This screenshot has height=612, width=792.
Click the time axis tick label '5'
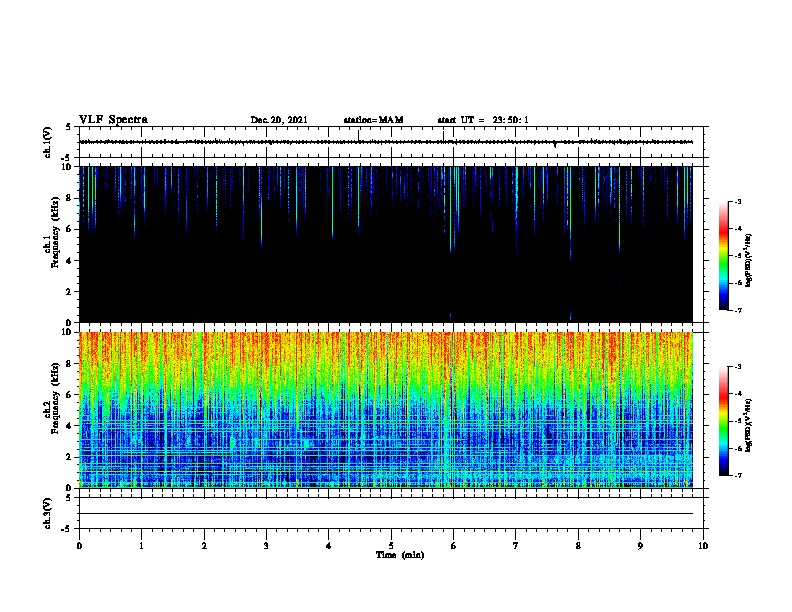[391, 546]
